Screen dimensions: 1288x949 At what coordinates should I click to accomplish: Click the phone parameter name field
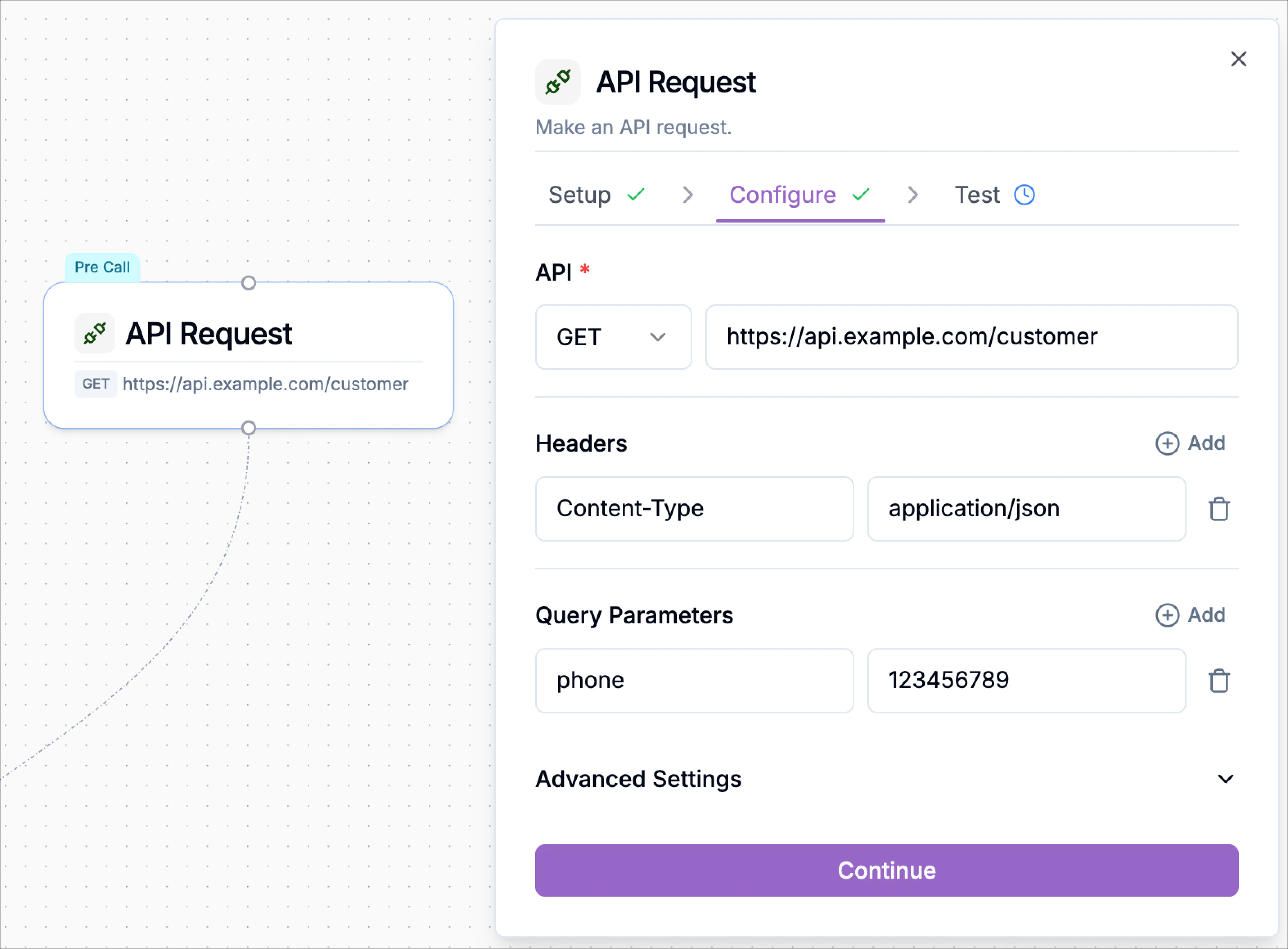694,681
